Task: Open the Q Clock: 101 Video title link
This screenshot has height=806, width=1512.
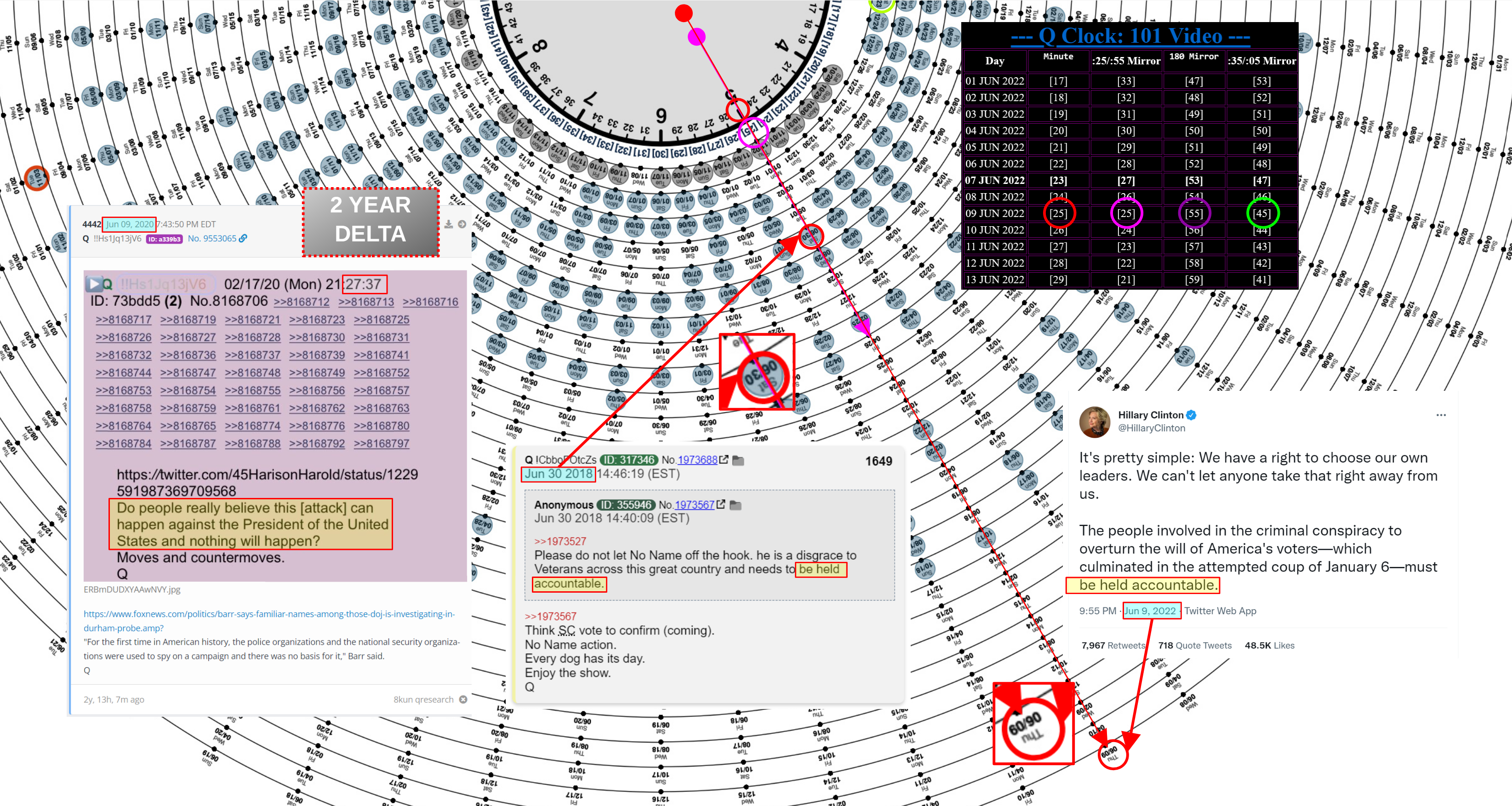Action: [x=1130, y=36]
